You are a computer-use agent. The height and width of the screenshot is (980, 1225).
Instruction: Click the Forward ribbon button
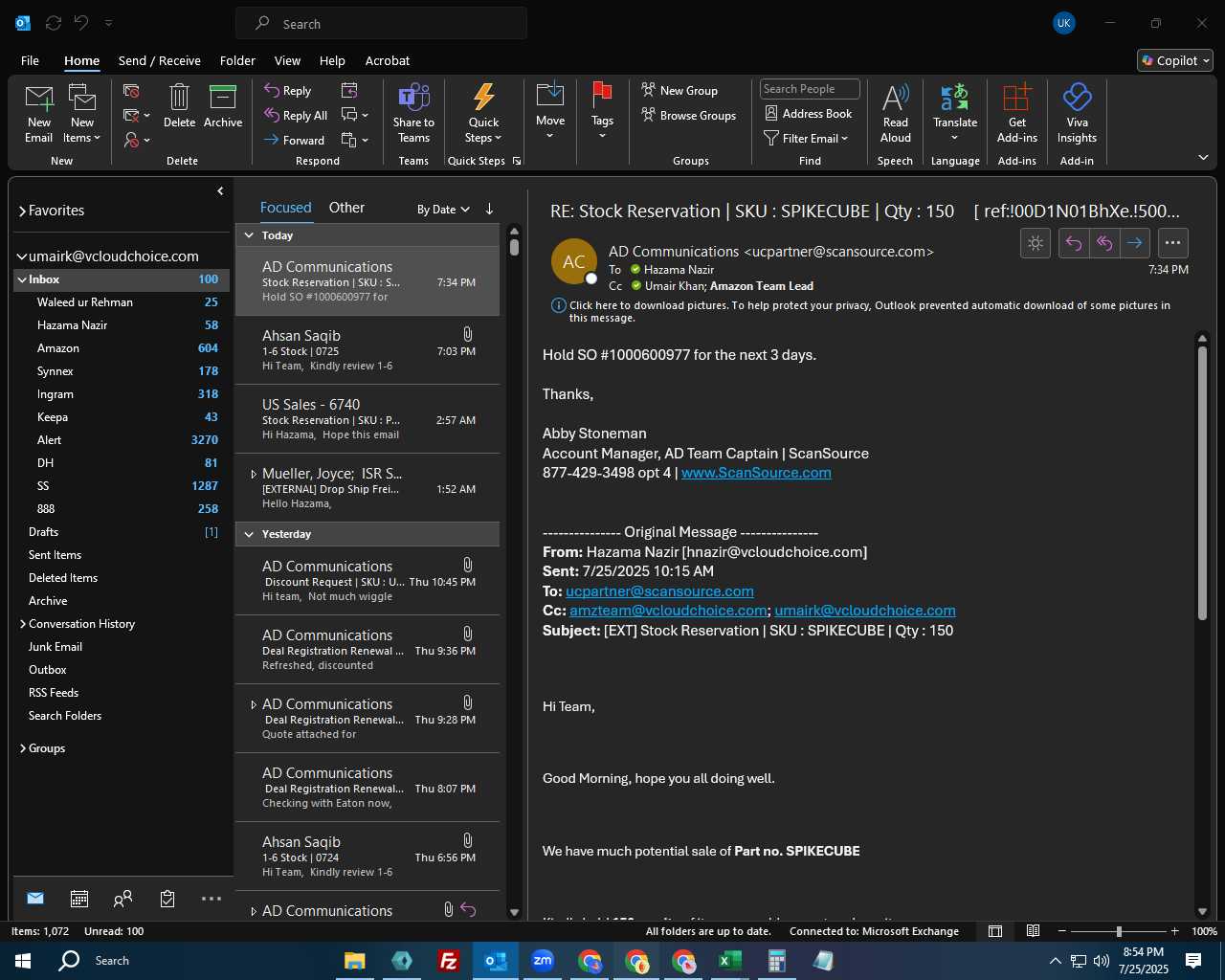click(x=295, y=140)
